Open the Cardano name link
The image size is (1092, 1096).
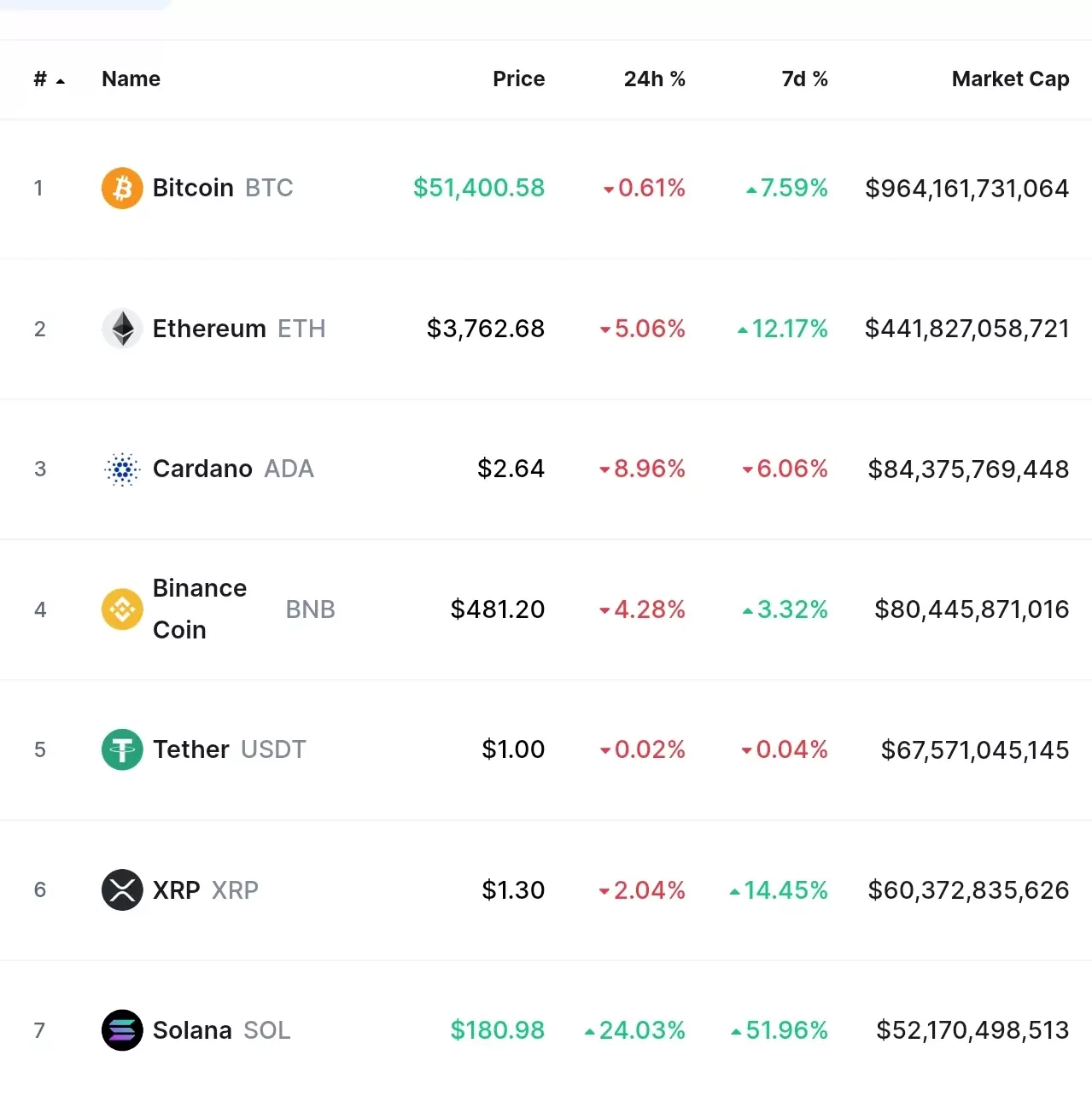(x=202, y=469)
